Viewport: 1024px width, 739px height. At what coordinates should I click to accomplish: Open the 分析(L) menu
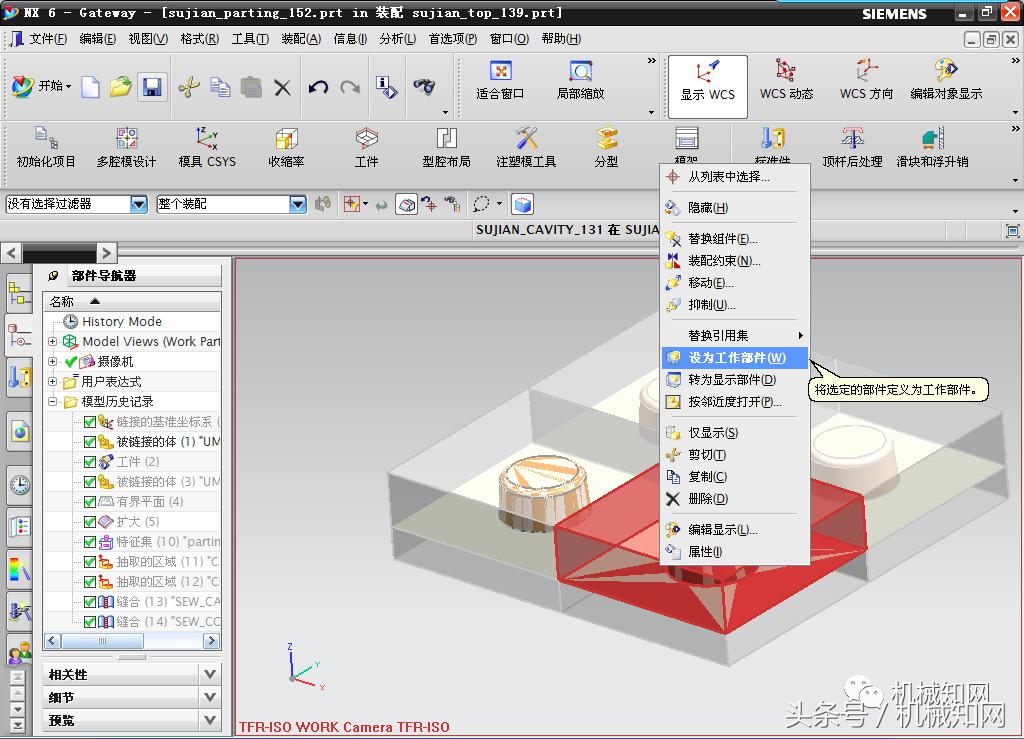click(397, 39)
